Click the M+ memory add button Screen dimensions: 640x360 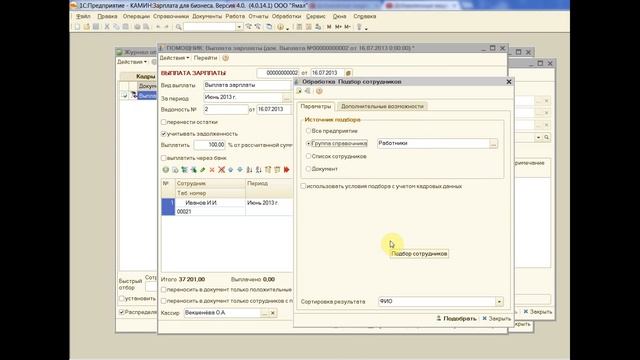coord(338,27)
